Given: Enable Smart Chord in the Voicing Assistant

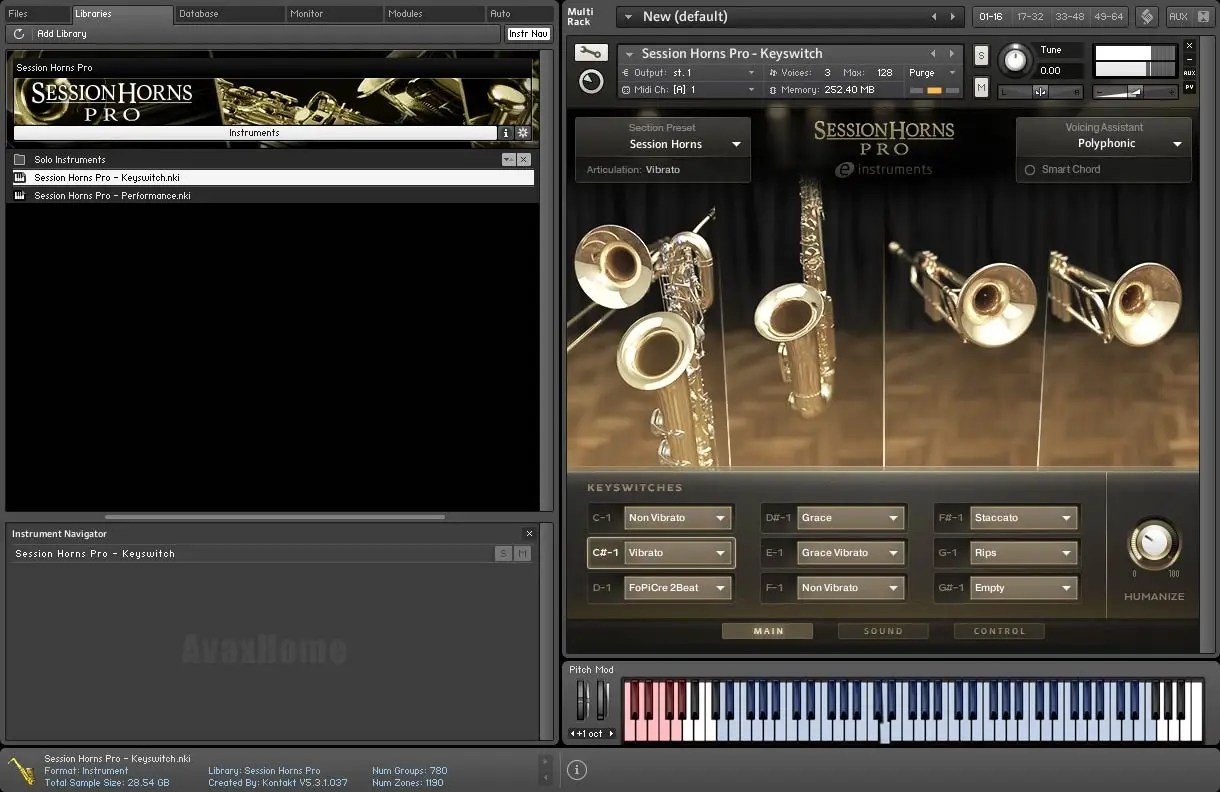Looking at the screenshot, I should point(1029,169).
